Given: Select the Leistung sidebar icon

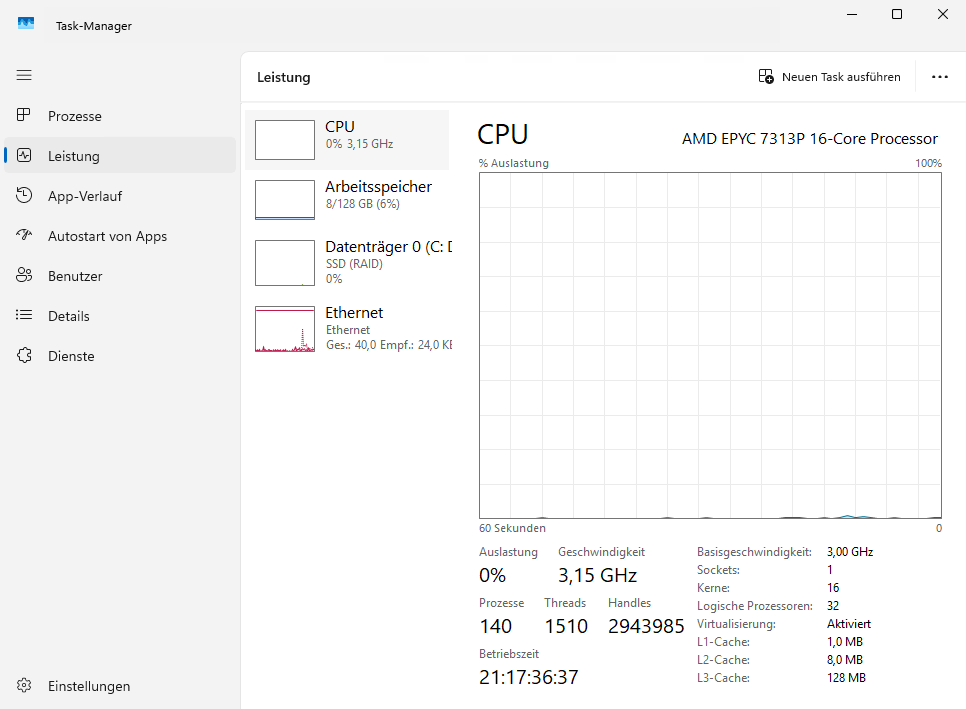Looking at the screenshot, I should tap(24, 156).
